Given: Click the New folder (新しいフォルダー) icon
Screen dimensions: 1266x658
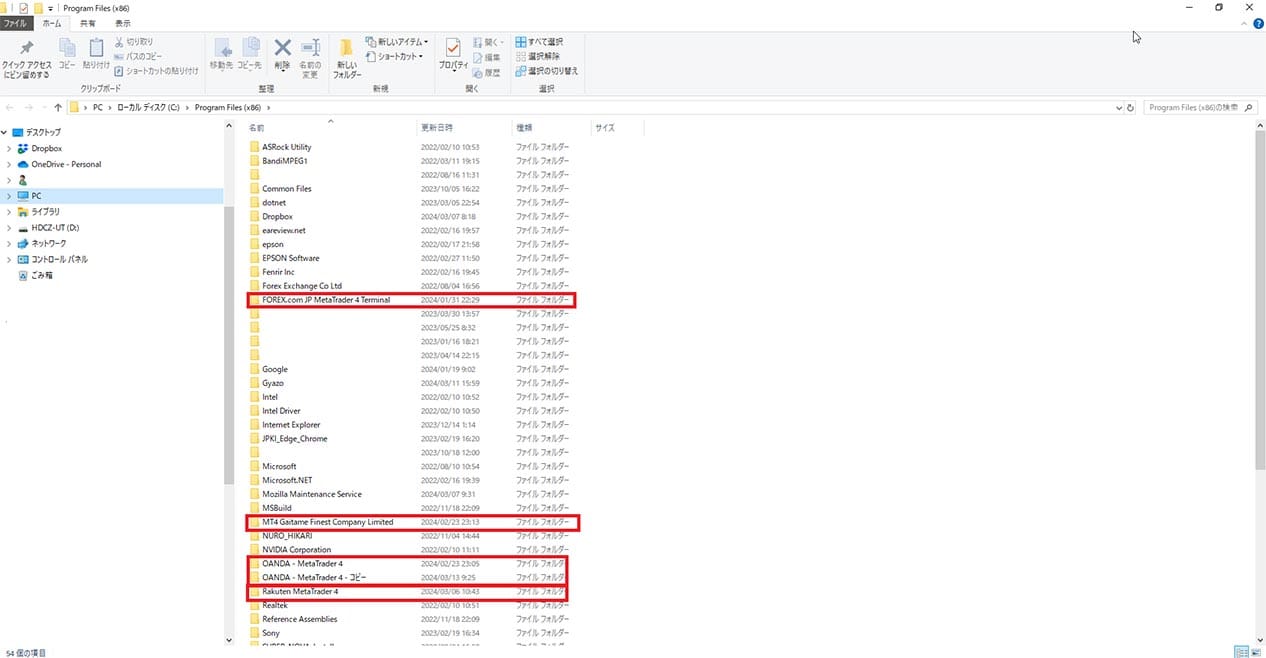Looking at the screenshot, I should (346, 48).
